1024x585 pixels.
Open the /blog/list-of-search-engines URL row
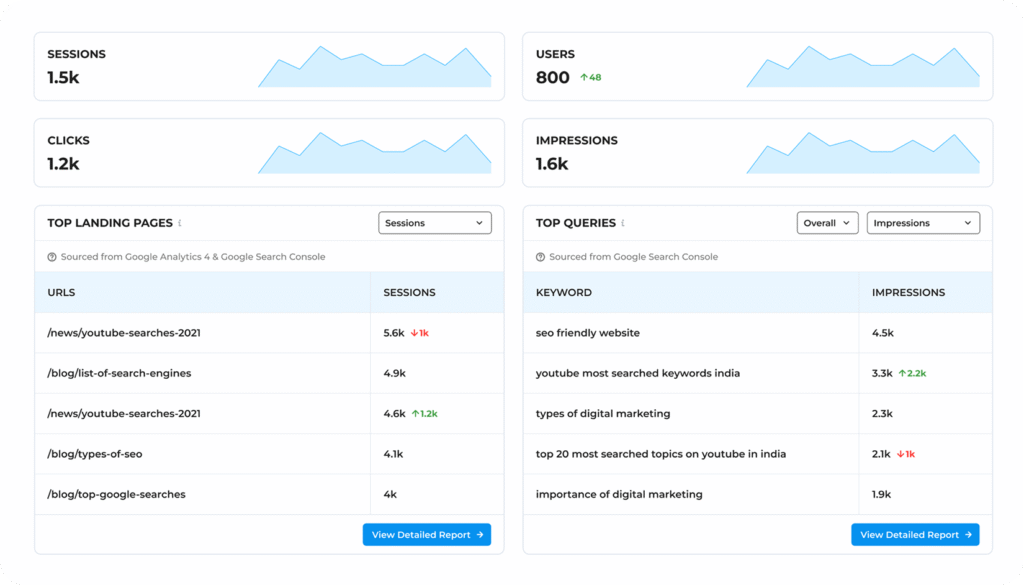pos(119,373)
